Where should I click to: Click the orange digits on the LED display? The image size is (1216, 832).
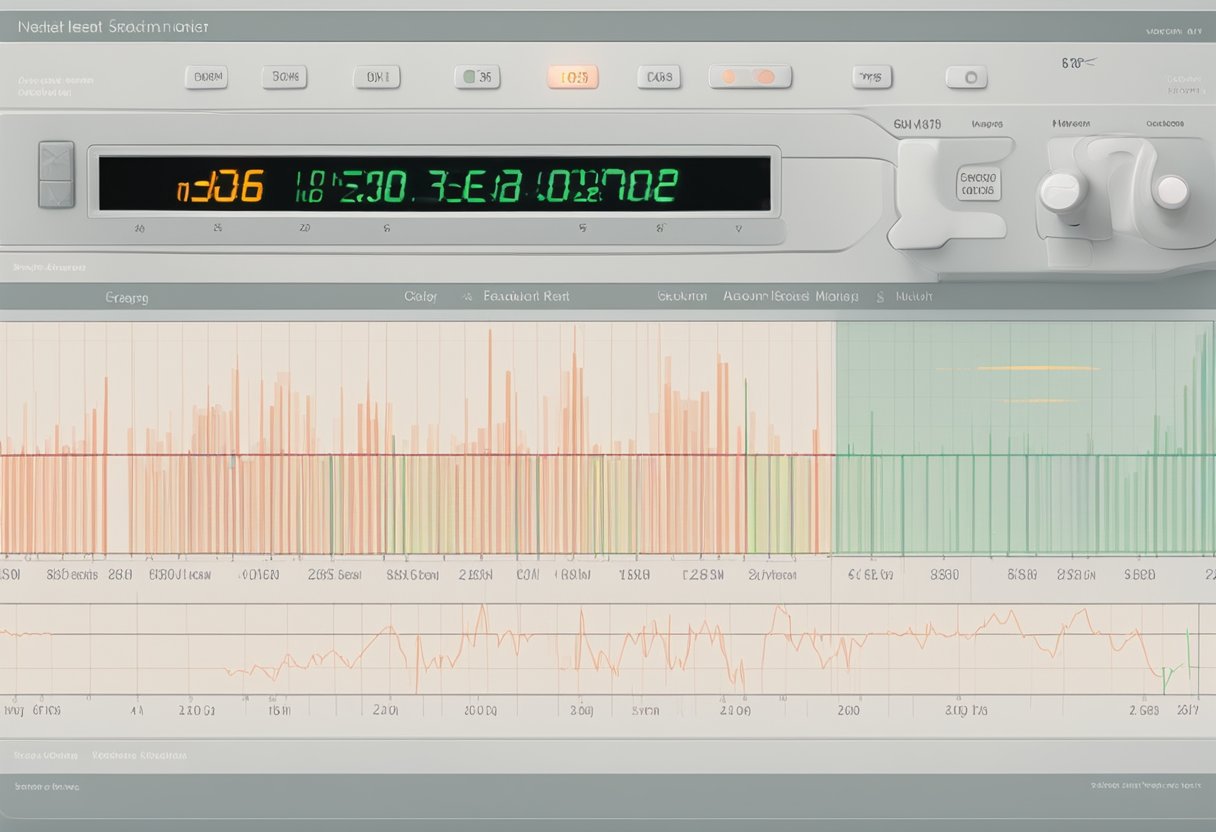coord(220,186)
